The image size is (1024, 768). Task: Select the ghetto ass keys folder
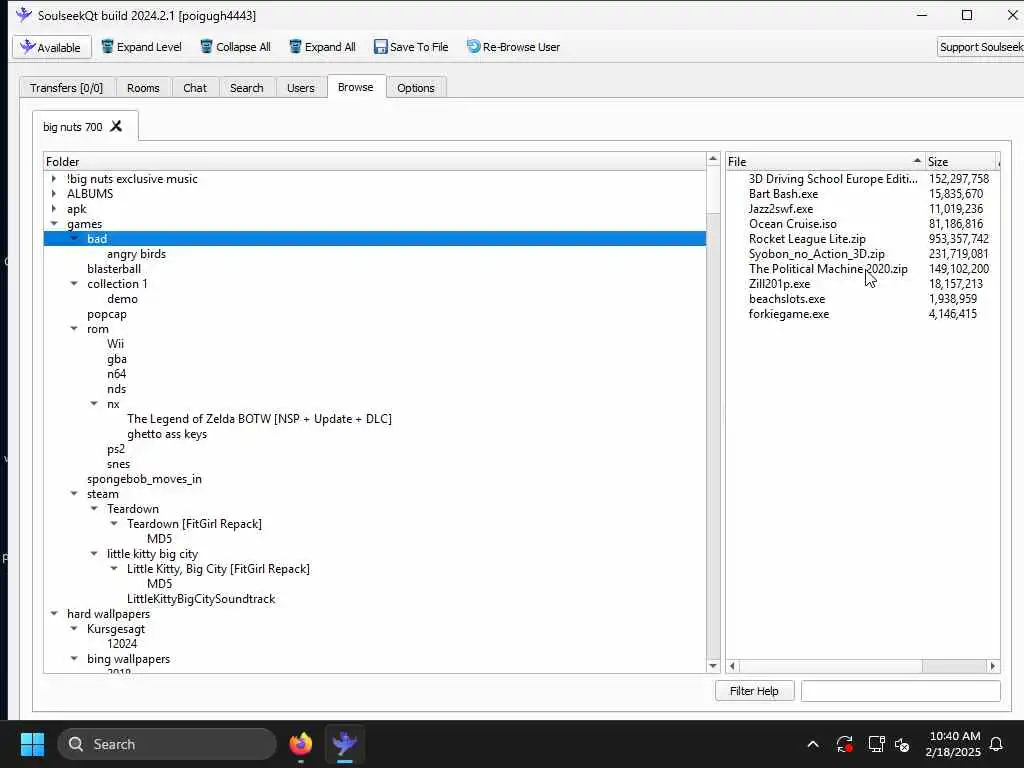point(167,434)
